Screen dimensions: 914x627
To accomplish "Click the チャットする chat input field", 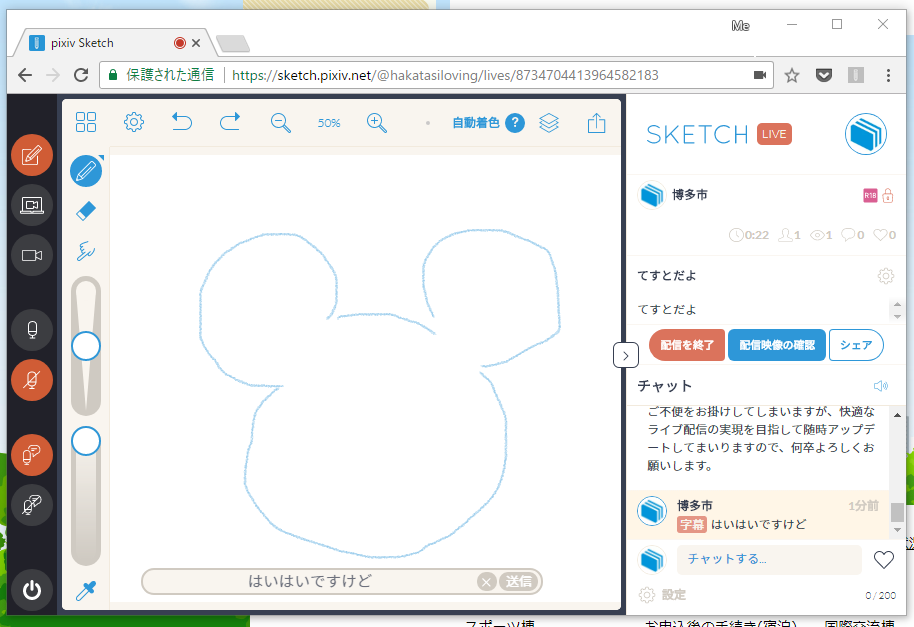I will point(769,559).
